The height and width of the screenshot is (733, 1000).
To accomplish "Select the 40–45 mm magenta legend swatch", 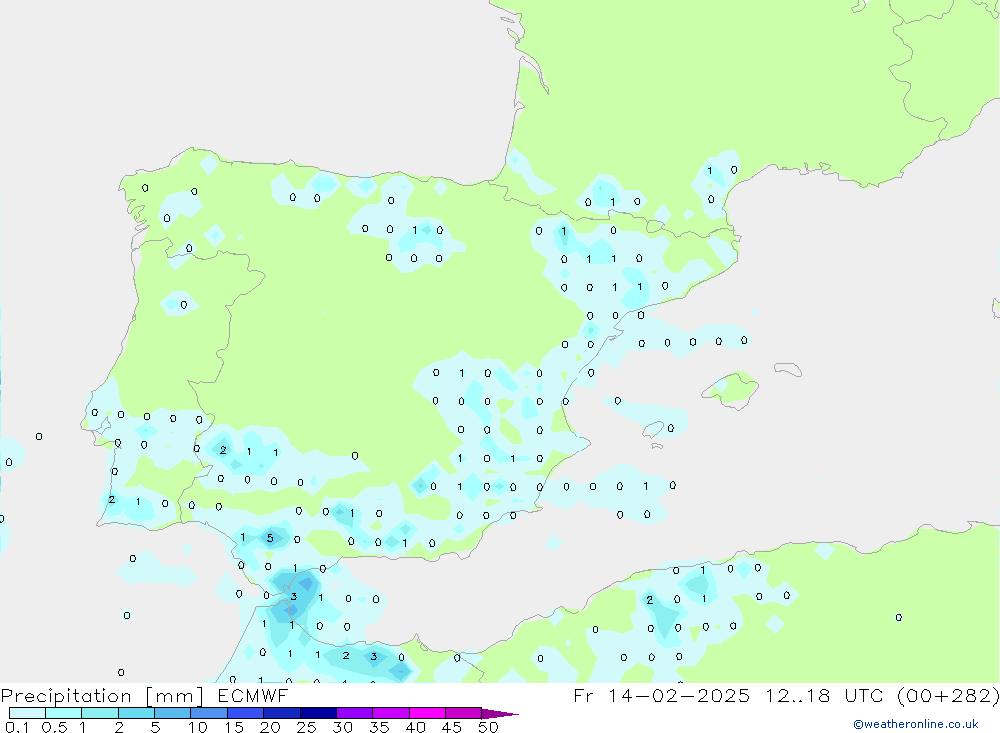I will pos(427,713).
